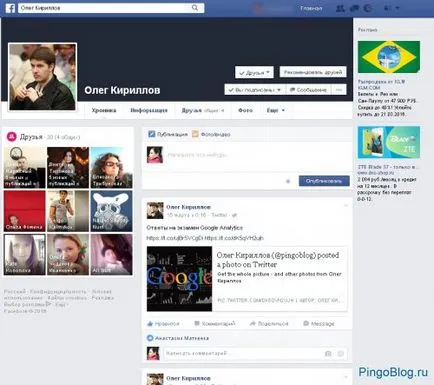Open the Друзья section heading link
Image resolution: width=434 pixels, height=385 pixels.
(31, 137)
